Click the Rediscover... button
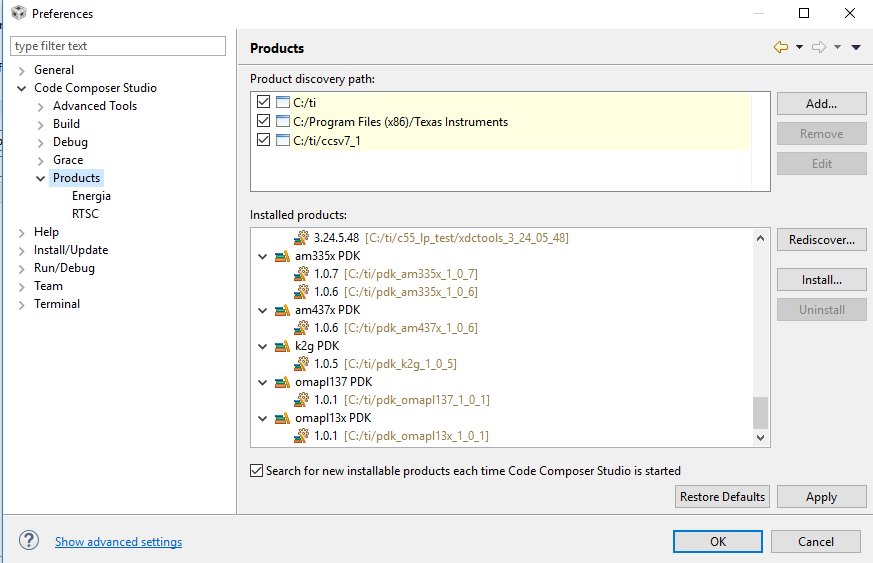This screenshot has width=873, height=563. click(x=822, y=239)
